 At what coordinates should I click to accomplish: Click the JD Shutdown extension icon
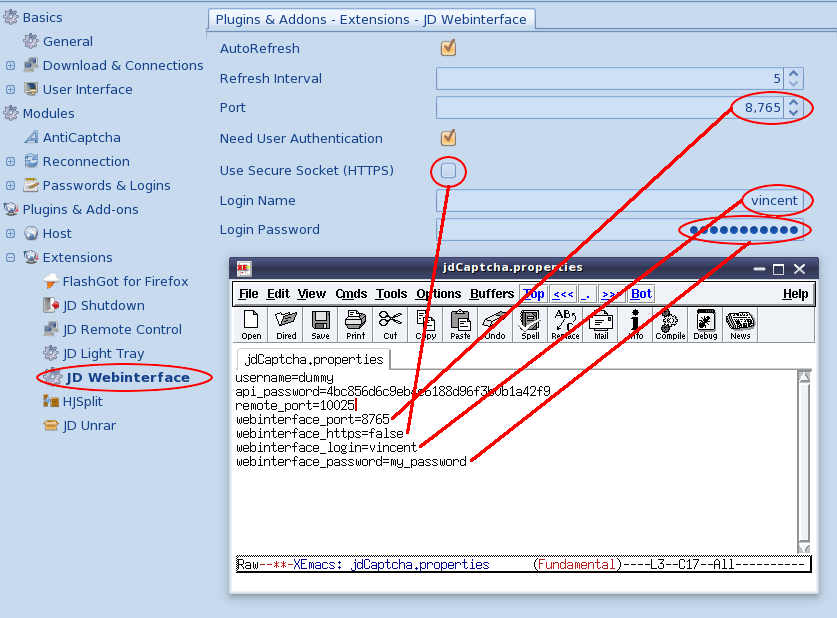51,305
